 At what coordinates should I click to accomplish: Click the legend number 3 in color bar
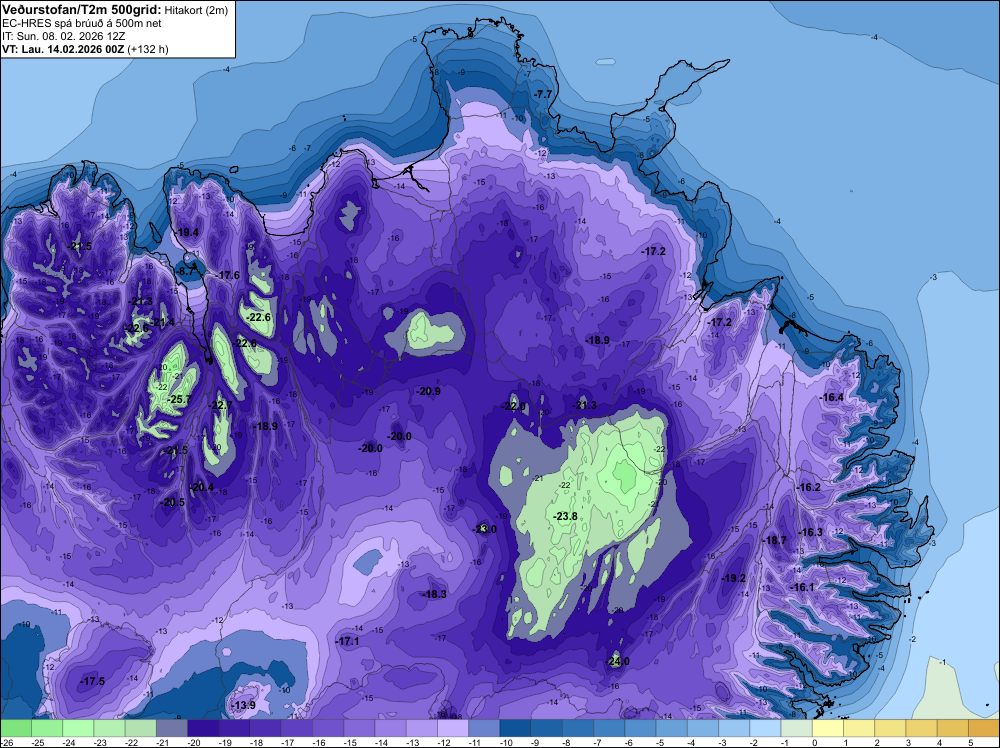[909, 743]
